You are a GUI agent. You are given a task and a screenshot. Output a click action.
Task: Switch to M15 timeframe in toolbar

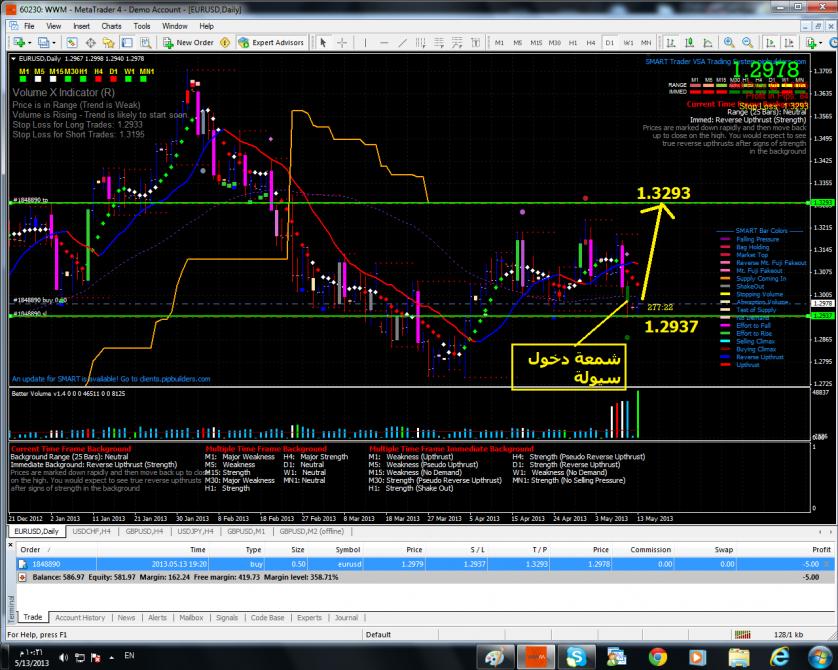coord(537,43)
